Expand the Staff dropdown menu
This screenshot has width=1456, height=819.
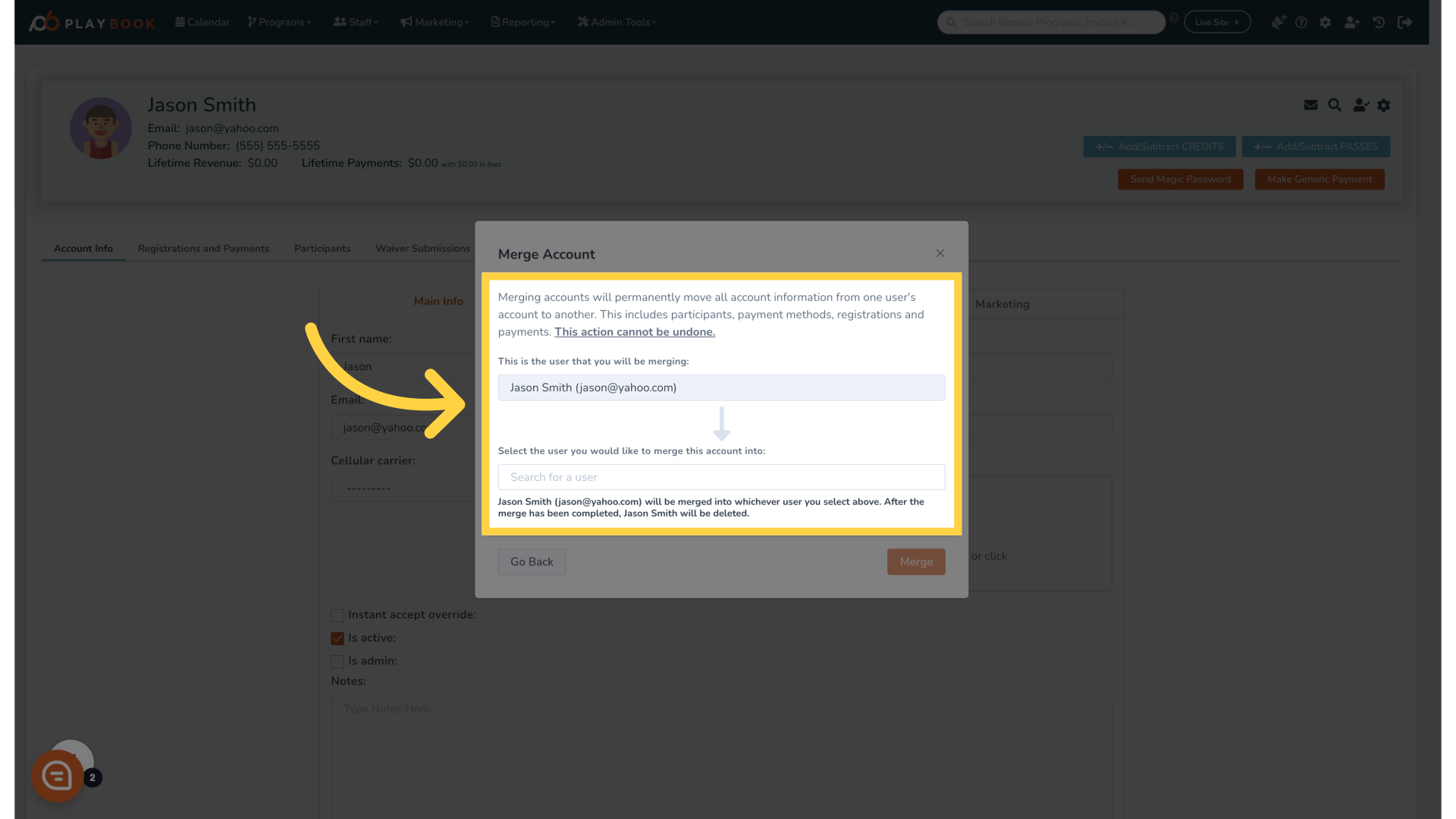point(358,22)
